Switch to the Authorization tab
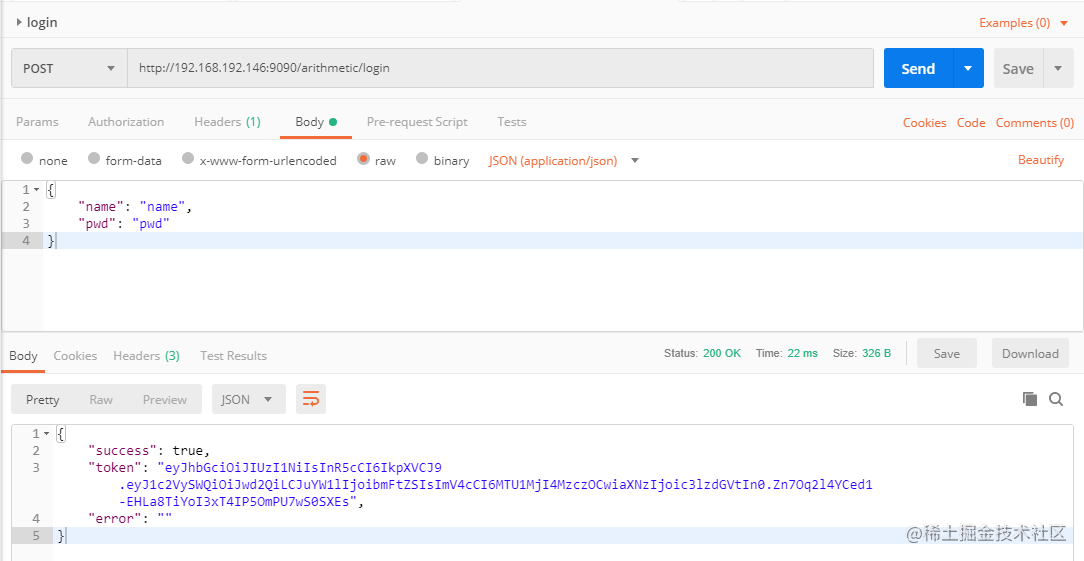This screenshot has width=1084, height=561. click(x=126, y=122)
